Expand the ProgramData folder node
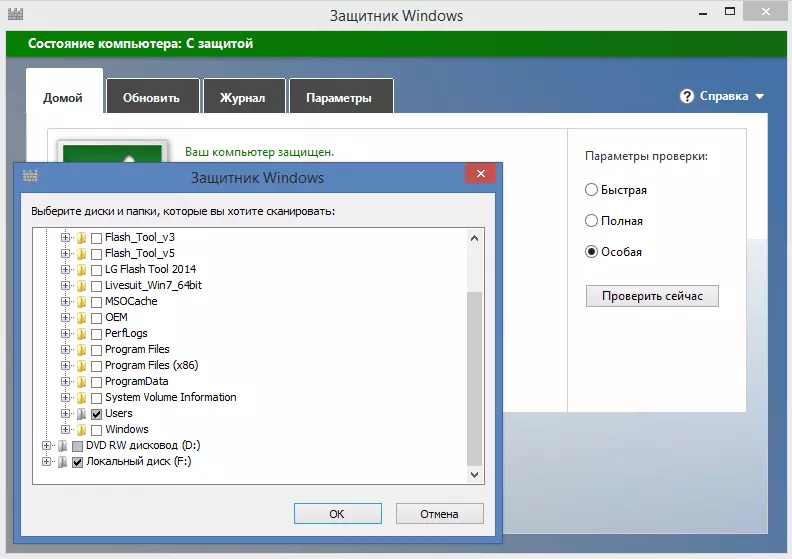Screen dimensions: 792x559 (65, 381)
